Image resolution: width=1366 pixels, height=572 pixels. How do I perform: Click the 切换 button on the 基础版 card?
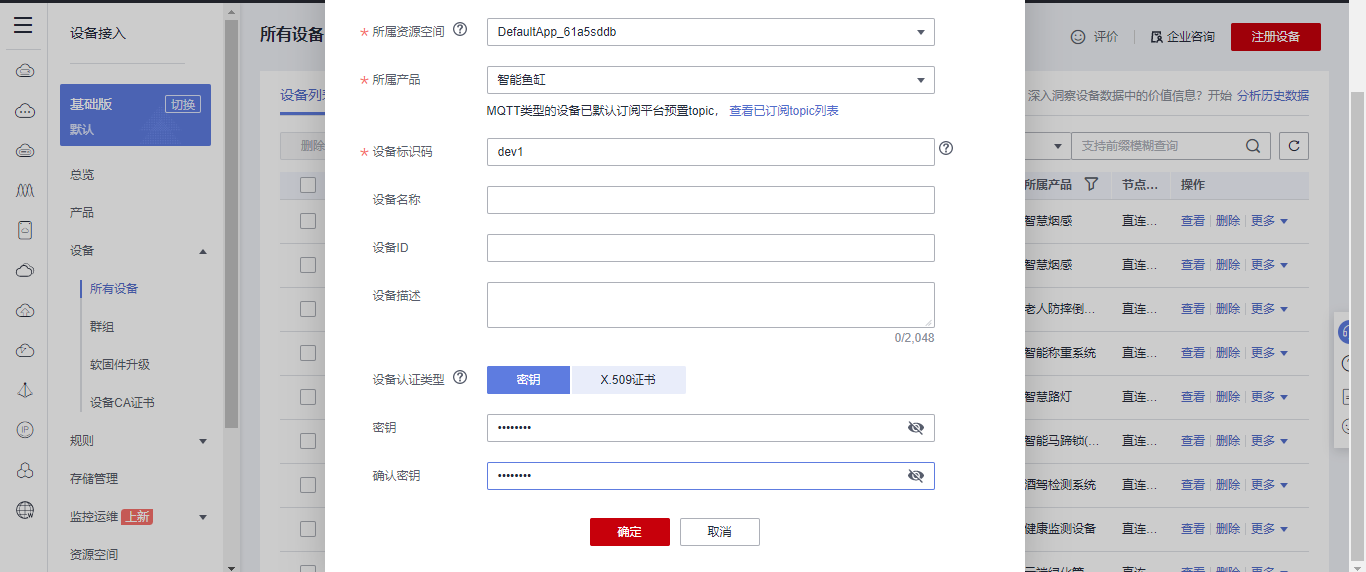point(183,104)
